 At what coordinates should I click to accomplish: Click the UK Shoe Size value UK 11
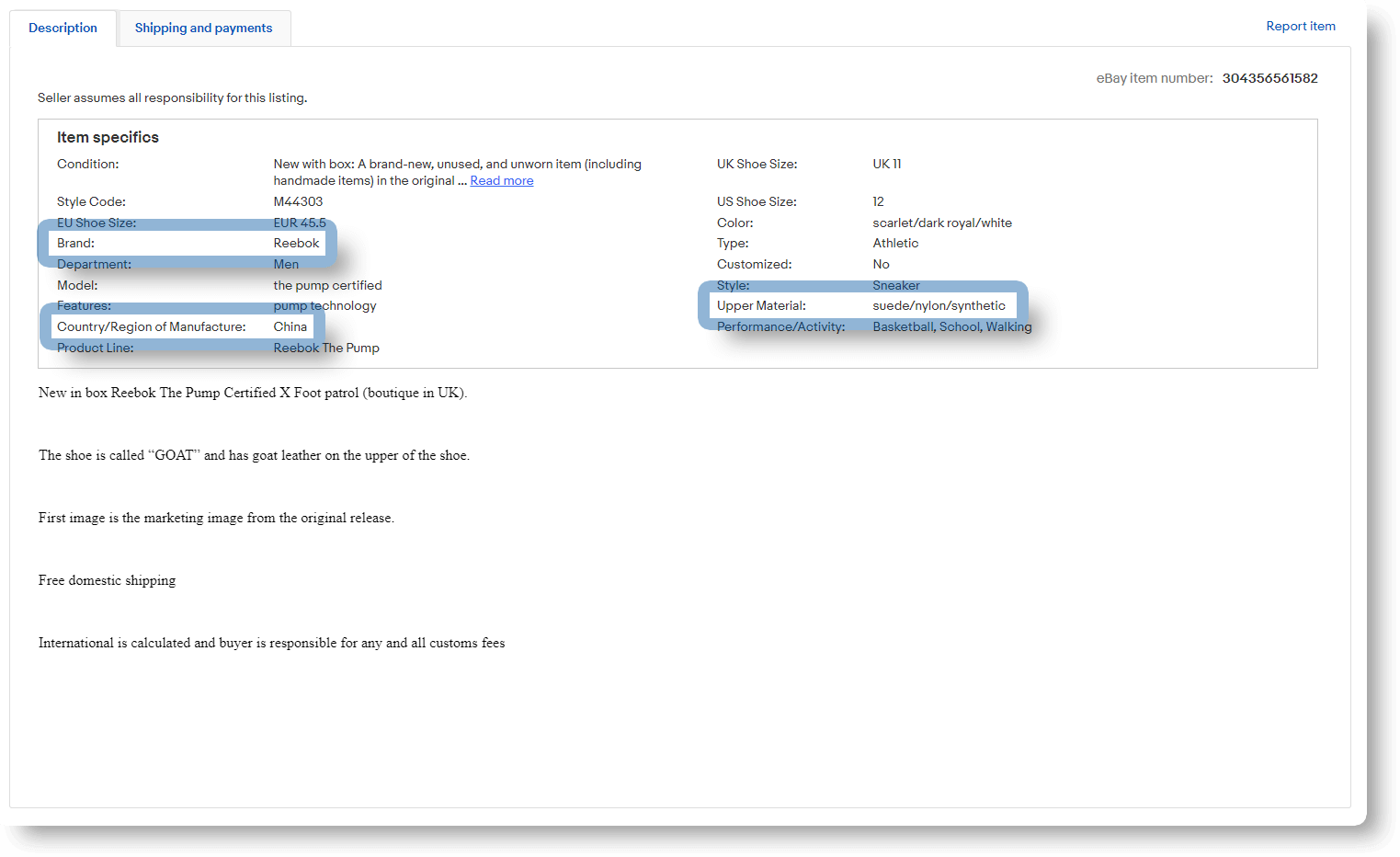click(887, 164)
